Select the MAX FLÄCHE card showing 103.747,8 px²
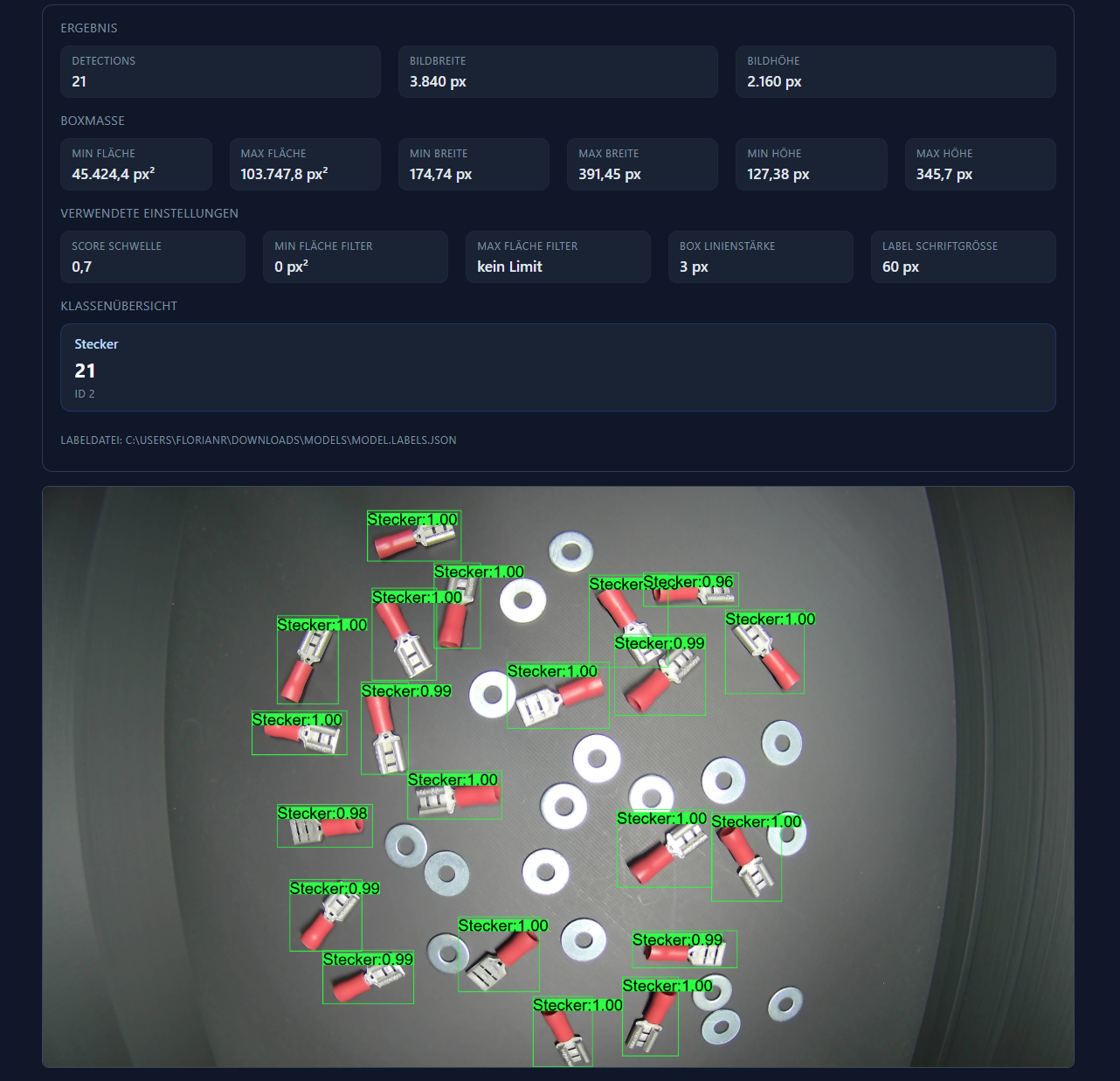 click(305, 164)
